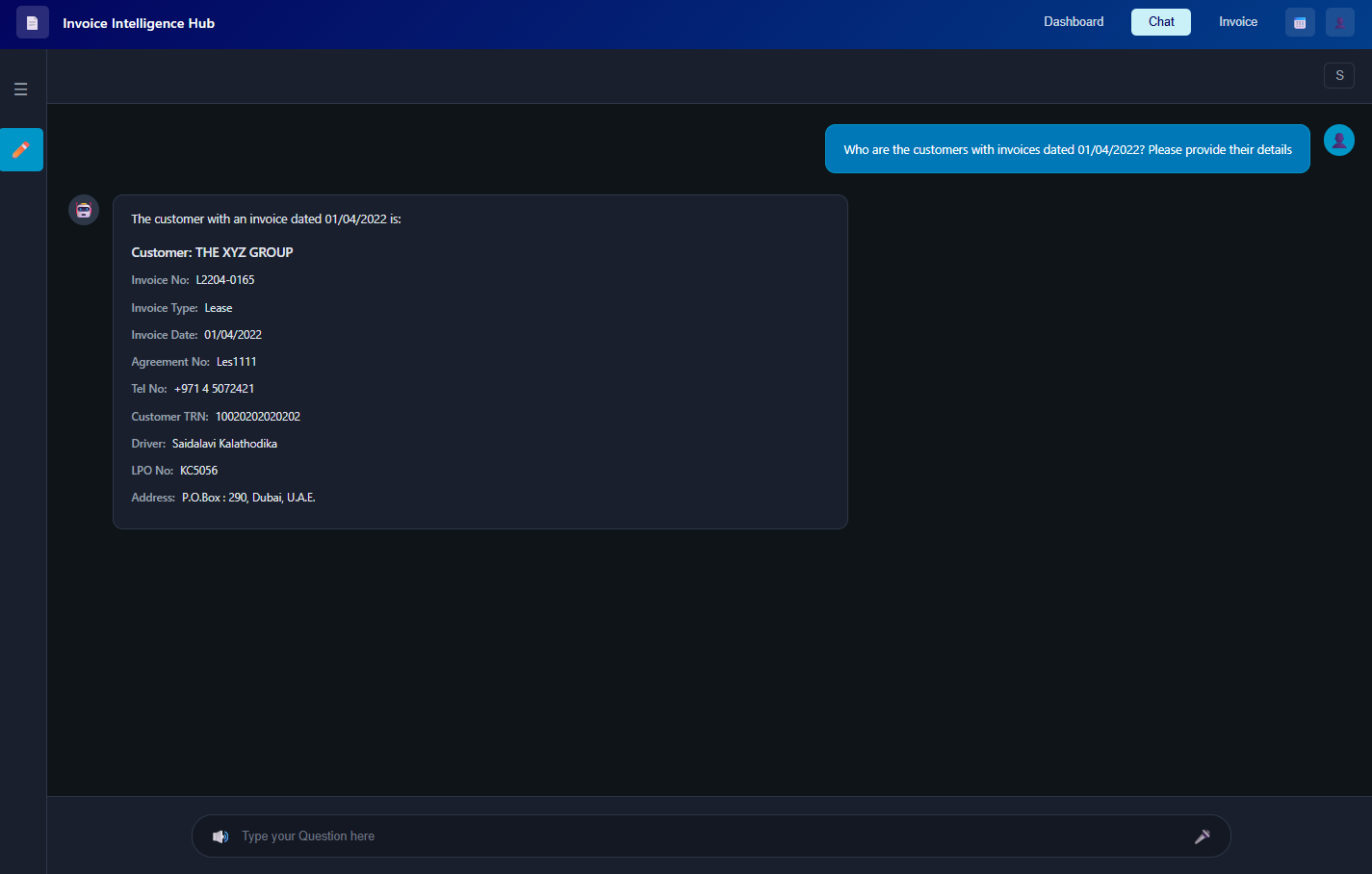1372x874 pixels.
Task: Open the hamburger menu in the left sidebar
Action: [x=20, y=88]
